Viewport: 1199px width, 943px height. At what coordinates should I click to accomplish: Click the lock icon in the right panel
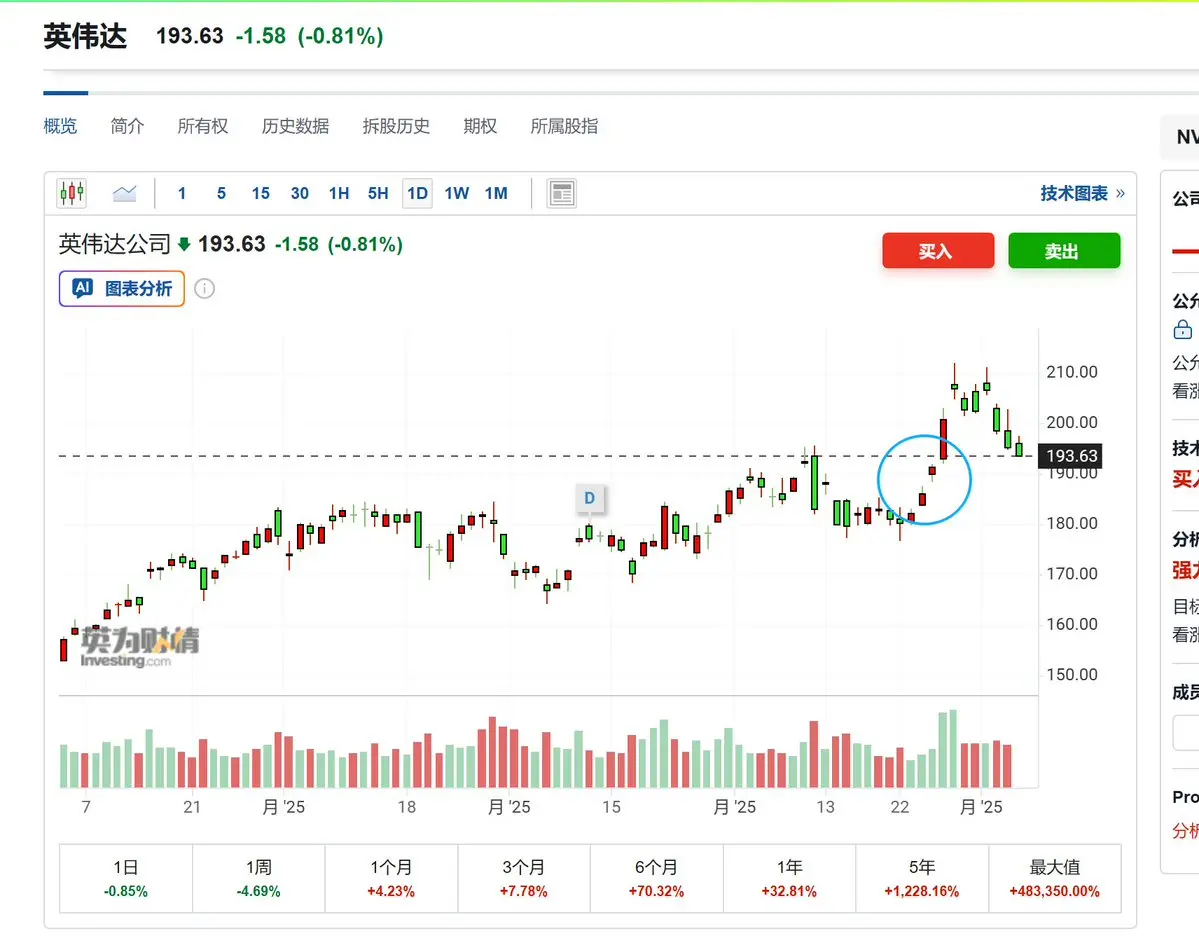[1182, 329]
